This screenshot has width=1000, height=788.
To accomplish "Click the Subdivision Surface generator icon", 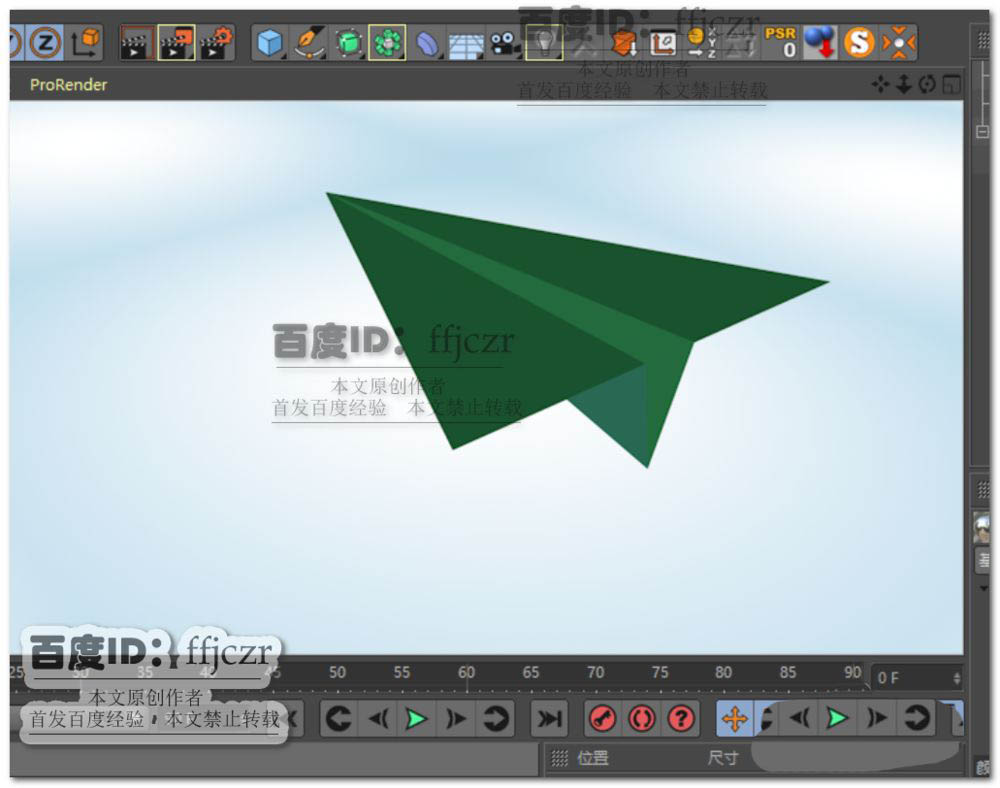I will coord(349,43).
